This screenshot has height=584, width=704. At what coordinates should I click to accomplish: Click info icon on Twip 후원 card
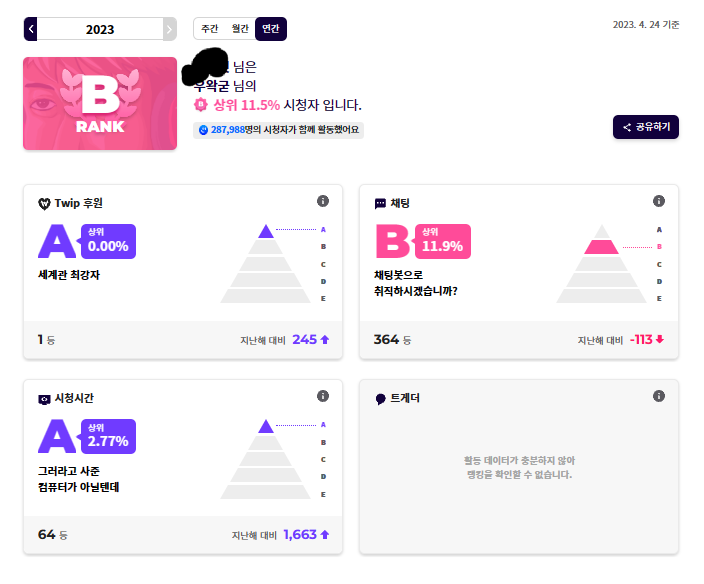click(323, 201)
